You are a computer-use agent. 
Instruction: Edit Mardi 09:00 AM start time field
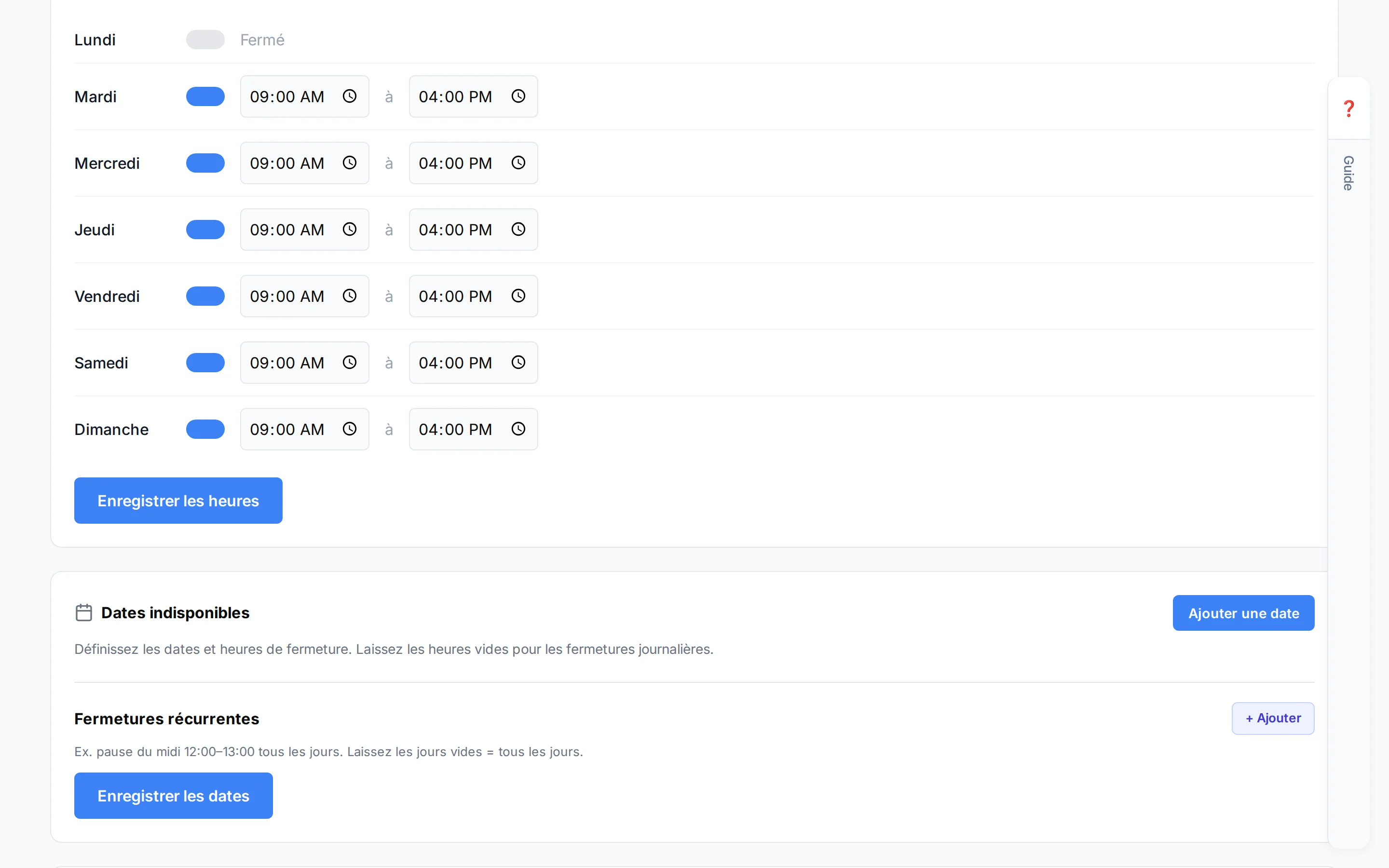(x=304, y=96)
